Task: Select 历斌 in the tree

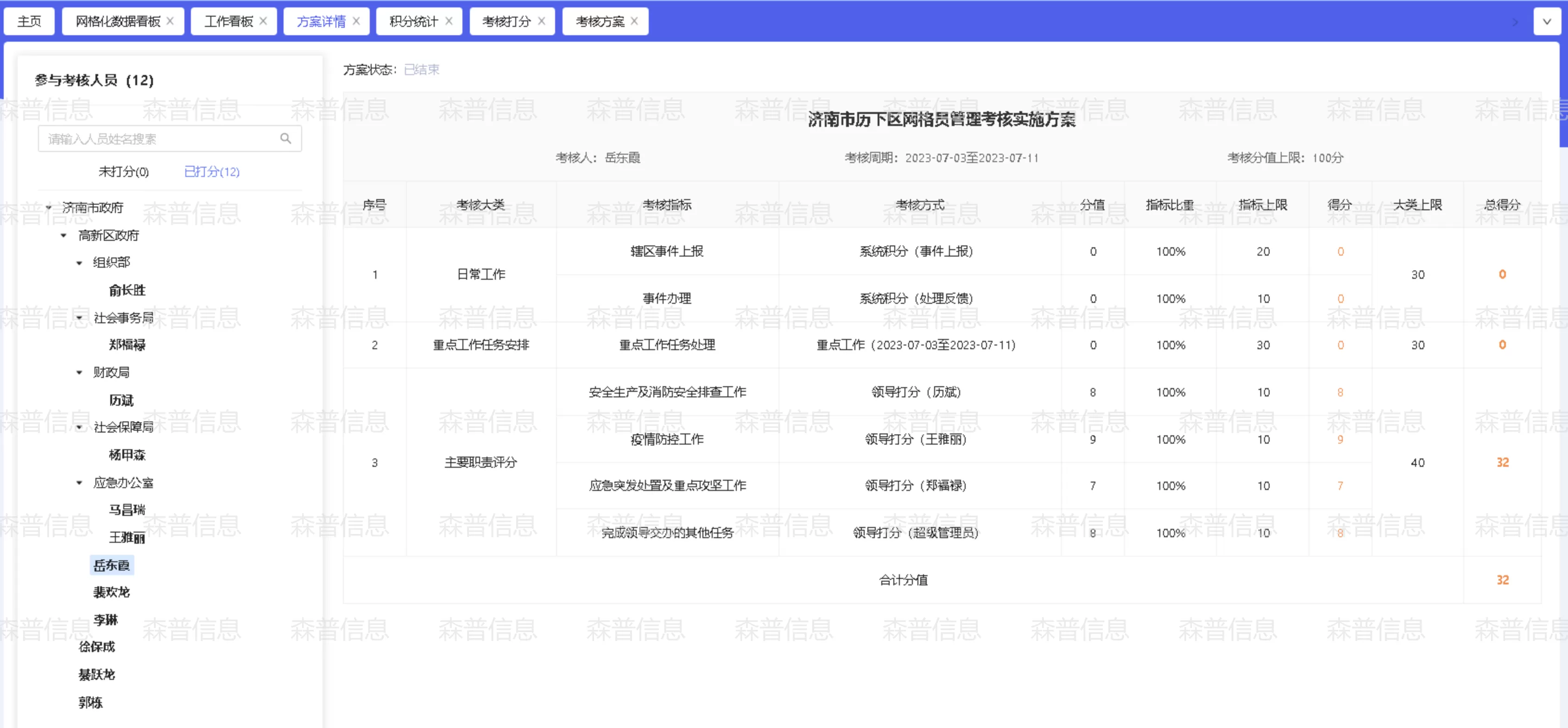Action: [121, 400]
